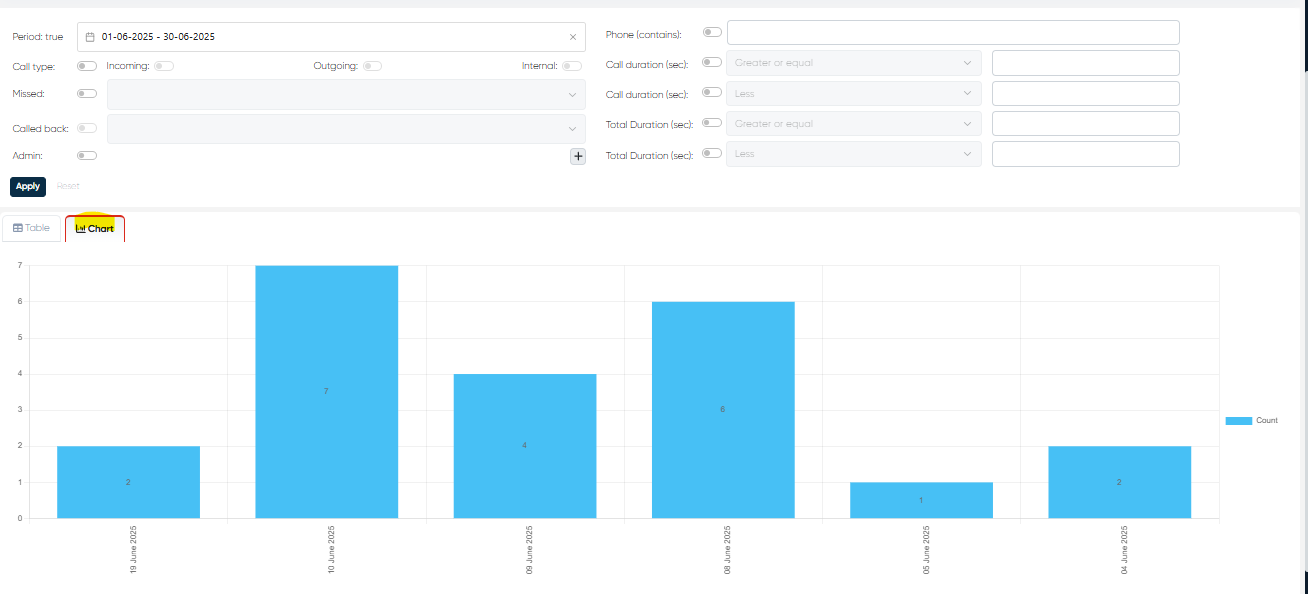Enable the Outgoing calls toggle

pos(372,66)
